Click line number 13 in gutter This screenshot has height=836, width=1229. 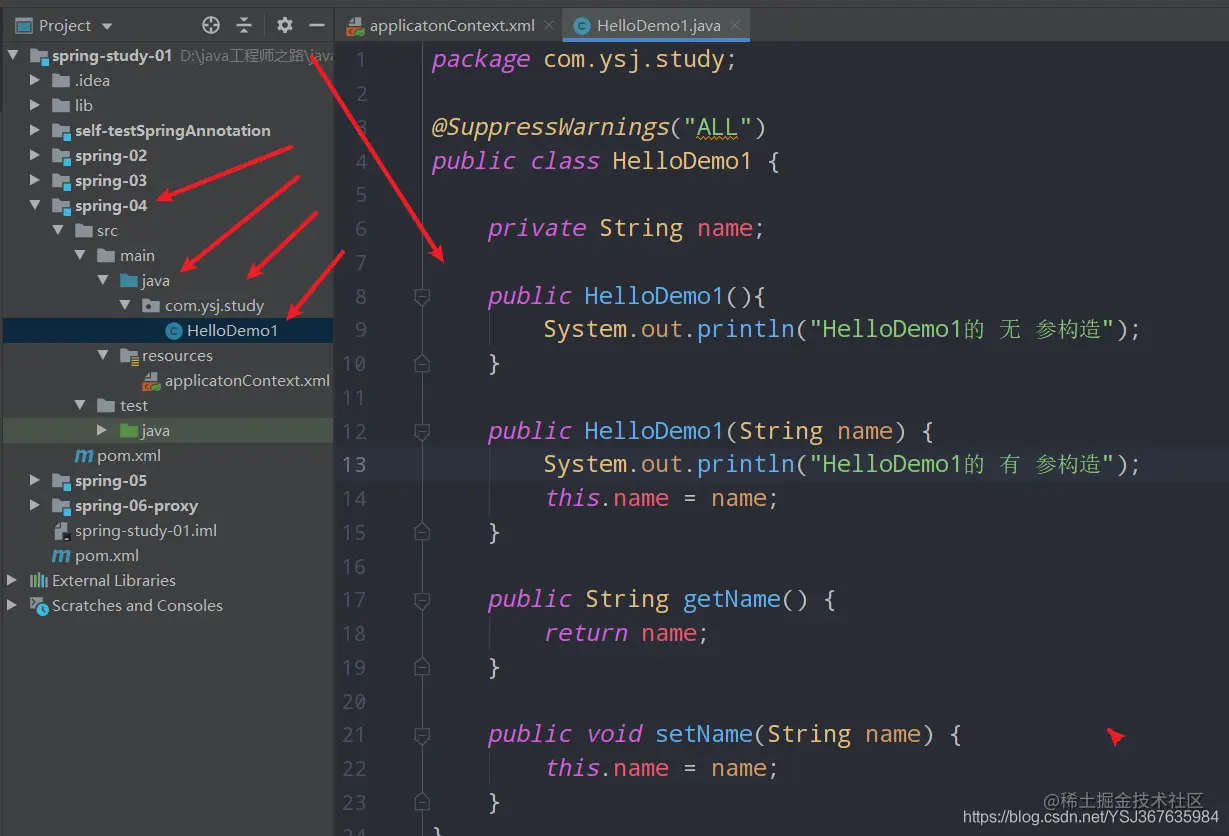click(354, 464)
